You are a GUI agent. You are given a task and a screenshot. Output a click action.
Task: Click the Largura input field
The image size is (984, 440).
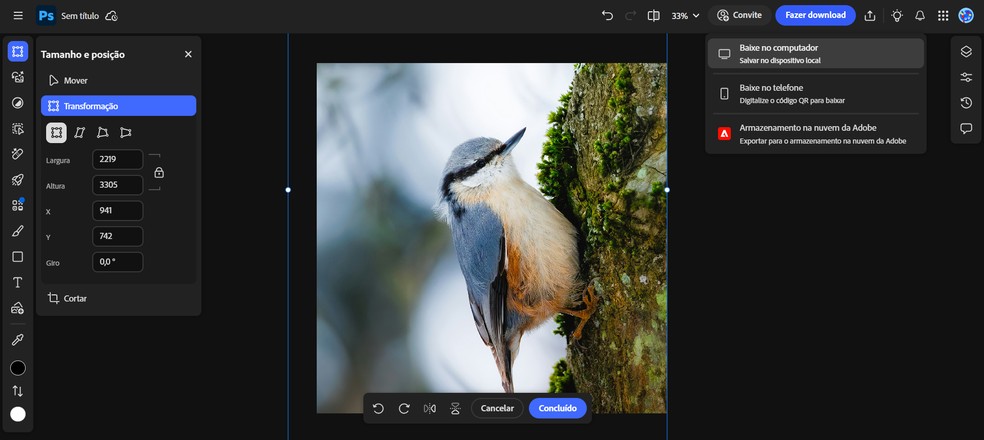117,160
